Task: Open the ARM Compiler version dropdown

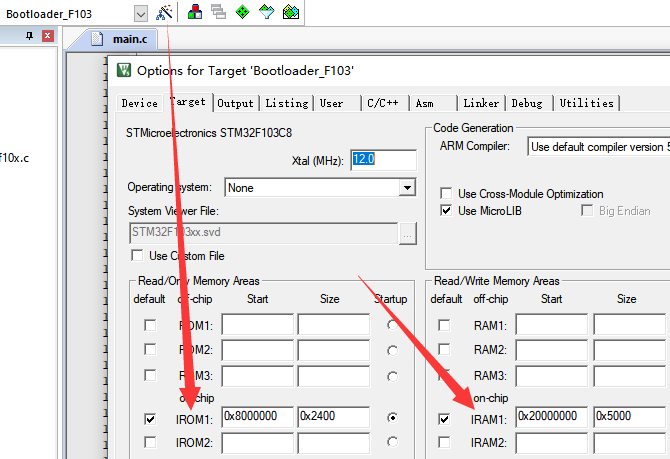Action: [x=598, y=147]
